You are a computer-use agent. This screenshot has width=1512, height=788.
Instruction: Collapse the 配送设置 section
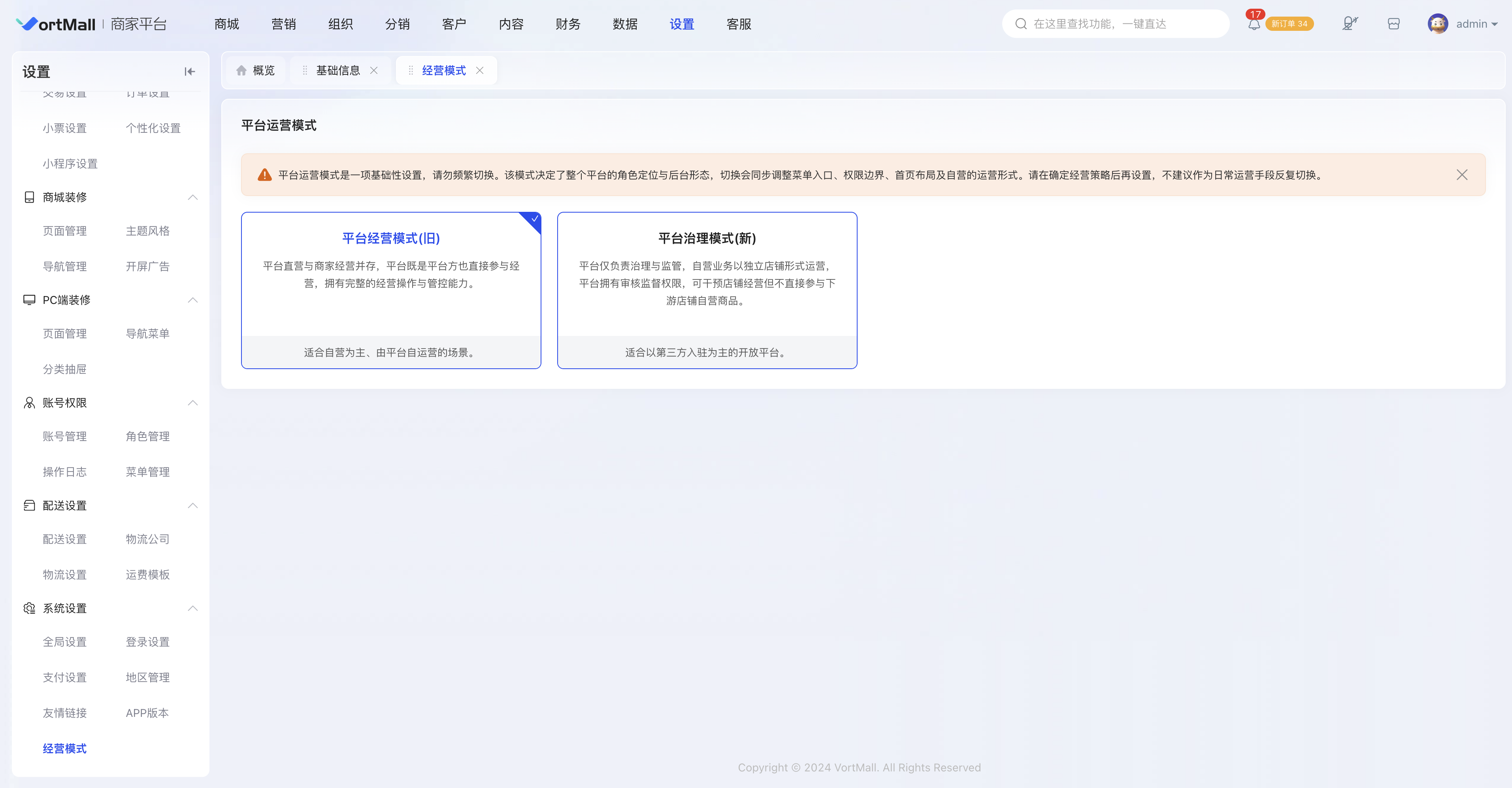(192, 505)
